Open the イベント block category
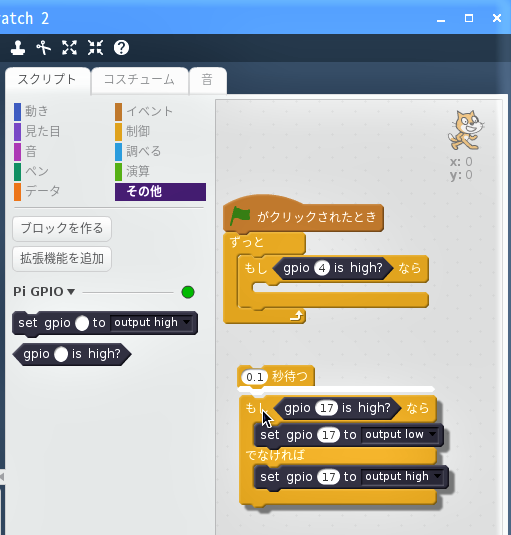Viewport: 511px width, 535px height. coord(144,112)
